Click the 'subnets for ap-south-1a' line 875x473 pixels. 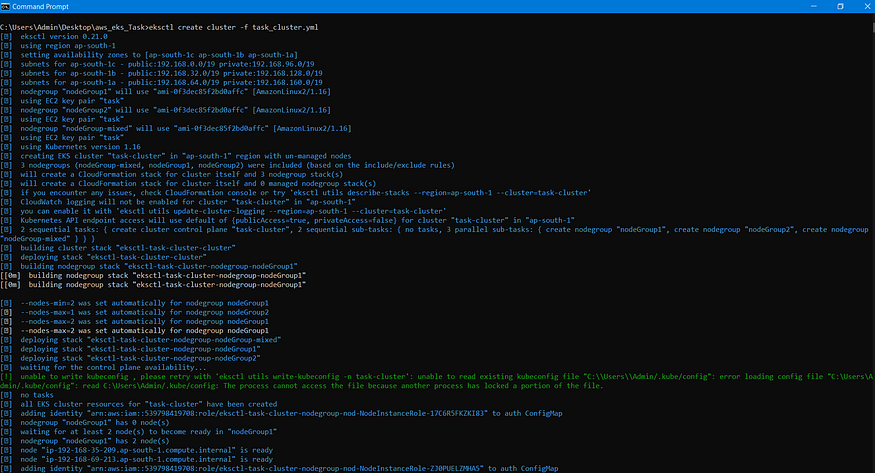tap(171, 83)
